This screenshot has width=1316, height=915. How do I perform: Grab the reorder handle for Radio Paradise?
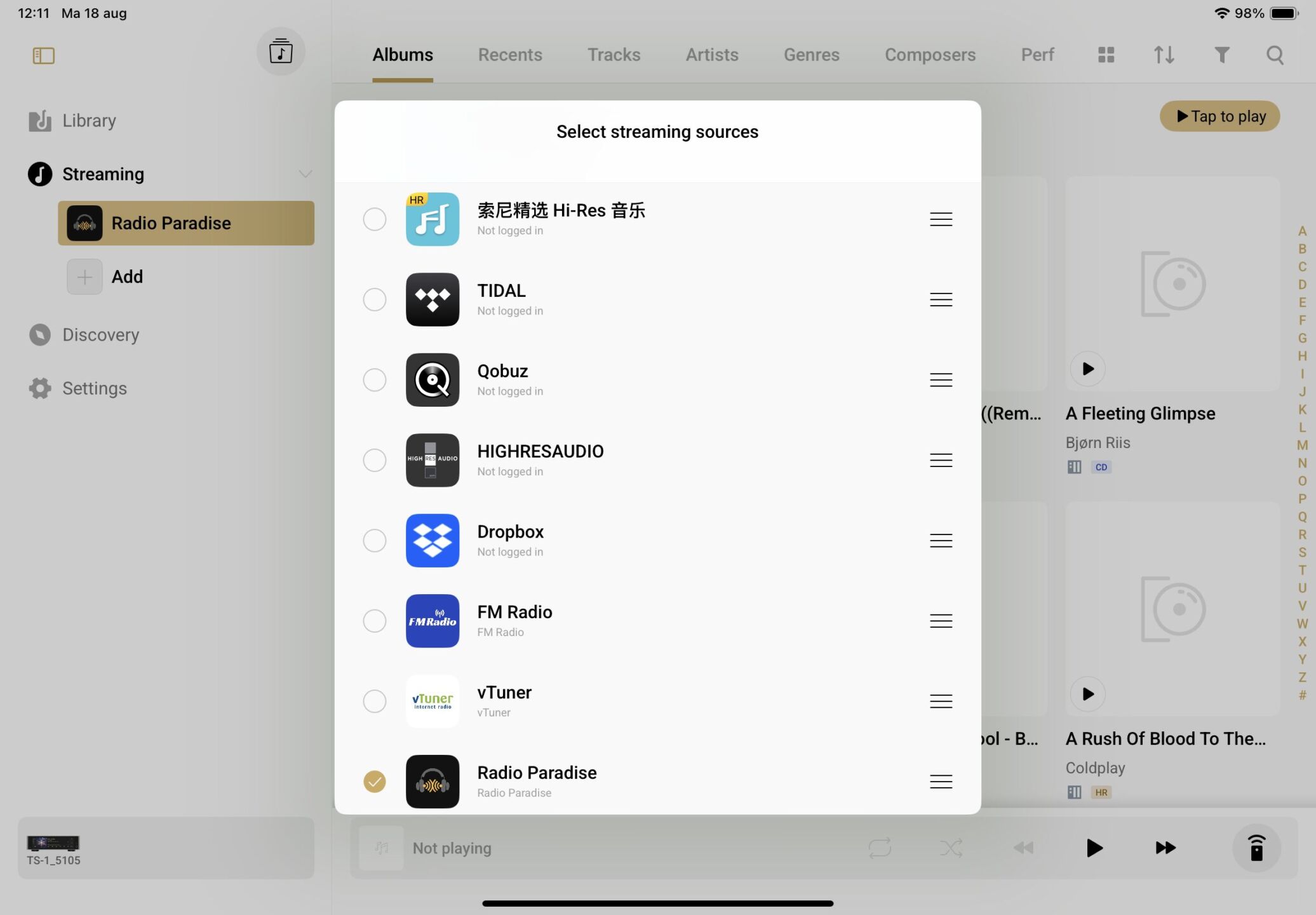point(941,782)
